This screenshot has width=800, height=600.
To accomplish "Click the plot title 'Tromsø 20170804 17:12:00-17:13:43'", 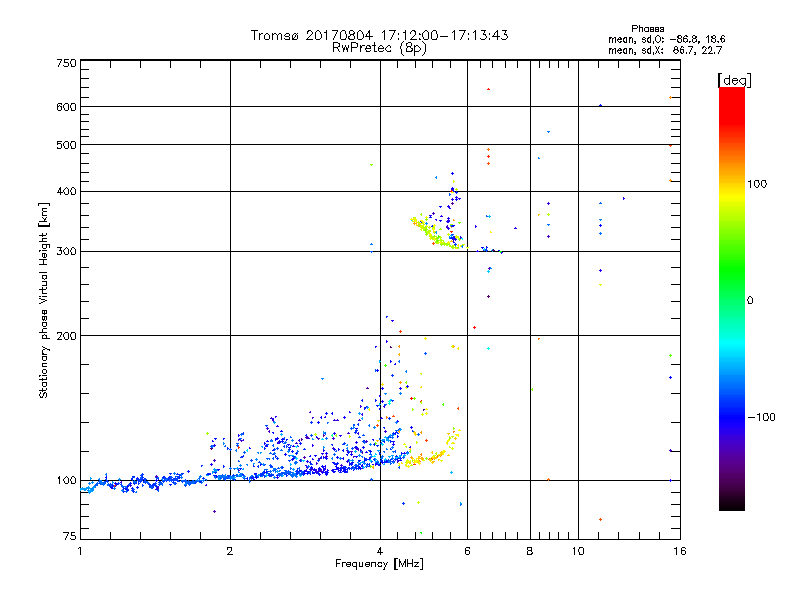I will tap(379, 35).
